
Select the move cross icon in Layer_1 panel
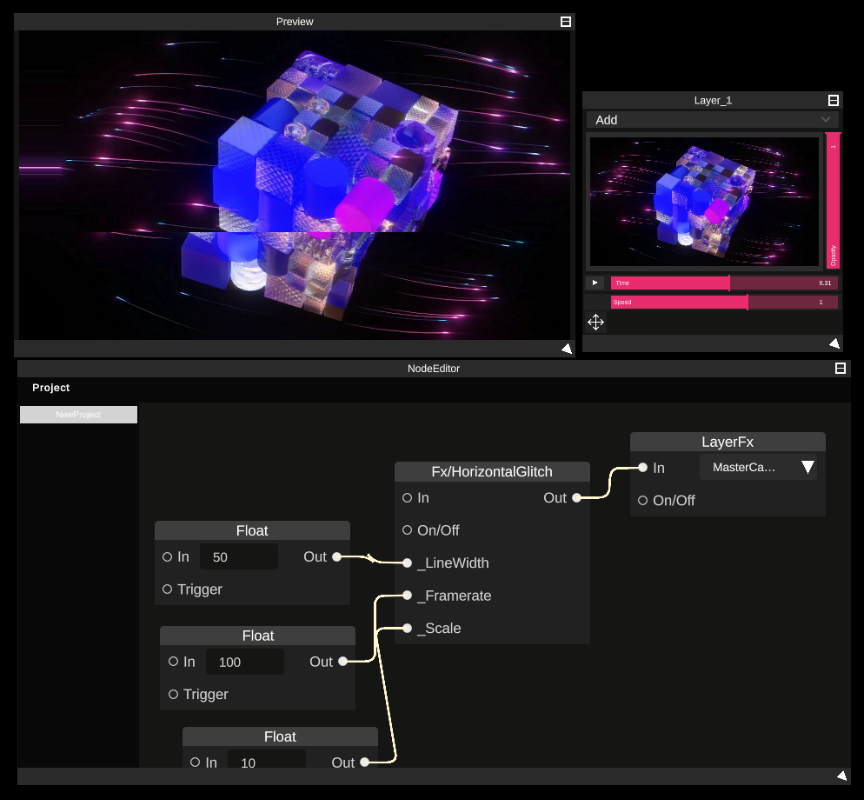pos(595,322)
